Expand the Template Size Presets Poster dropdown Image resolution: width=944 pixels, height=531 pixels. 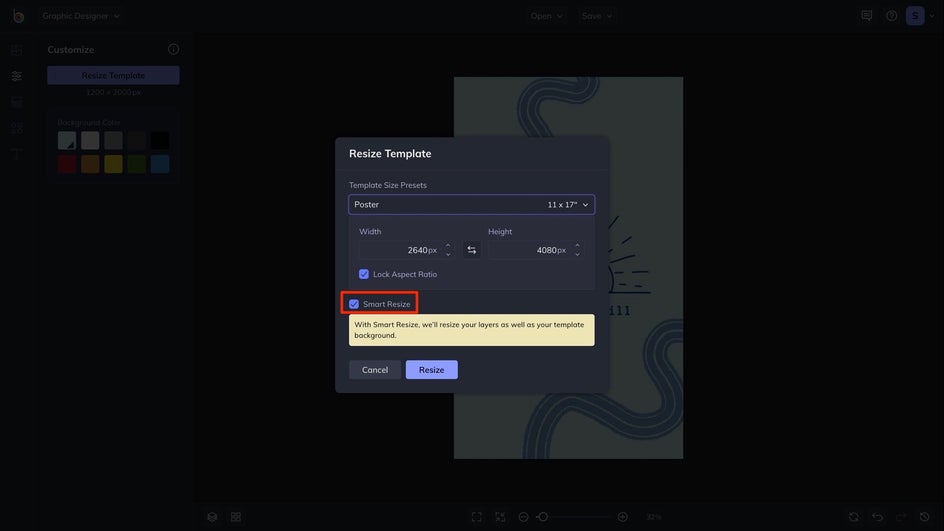tap(471, 204)
